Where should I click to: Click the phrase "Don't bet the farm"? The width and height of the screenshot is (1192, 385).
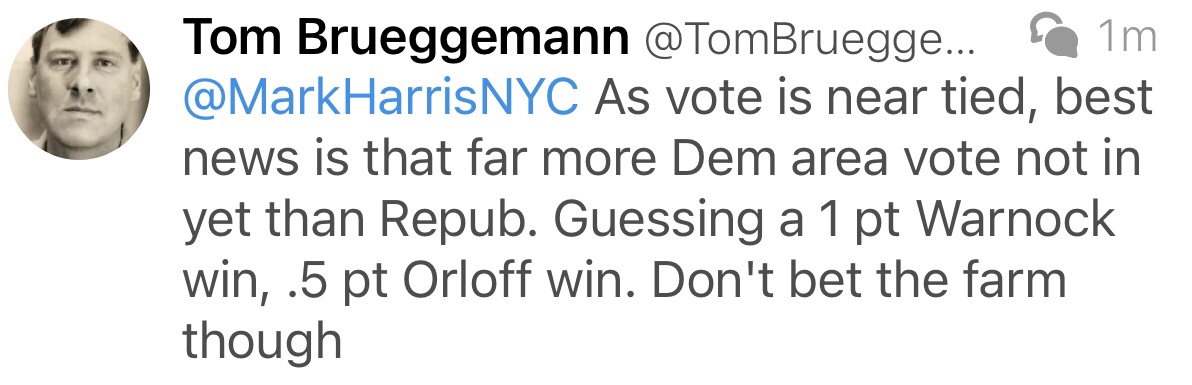click(858, 280)
